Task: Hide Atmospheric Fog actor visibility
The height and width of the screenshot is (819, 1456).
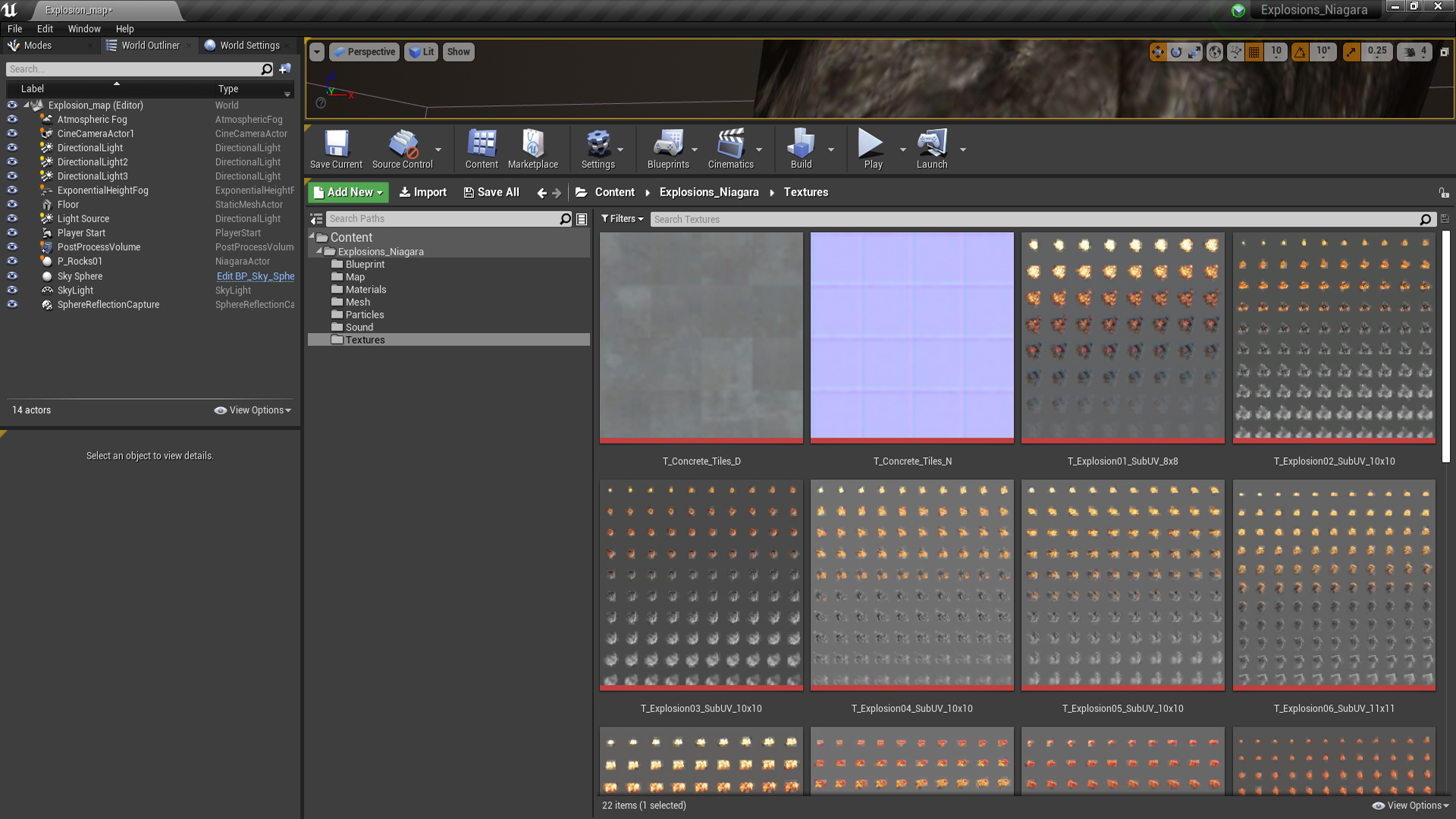Action: (x=12, y=120)
